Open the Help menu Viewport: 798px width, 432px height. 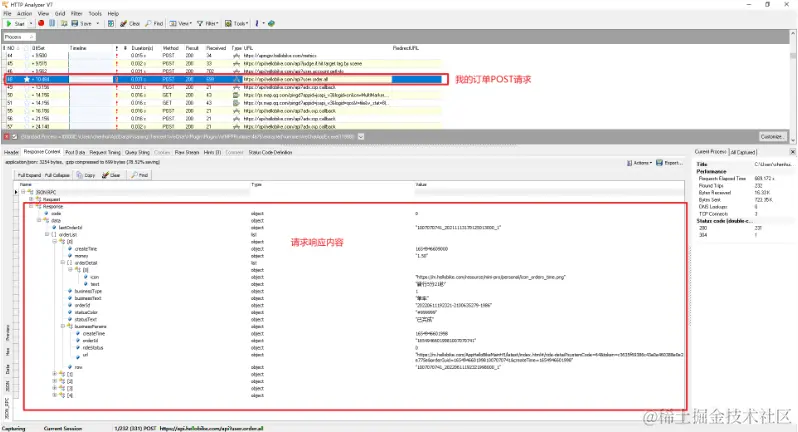click(113, 14)
